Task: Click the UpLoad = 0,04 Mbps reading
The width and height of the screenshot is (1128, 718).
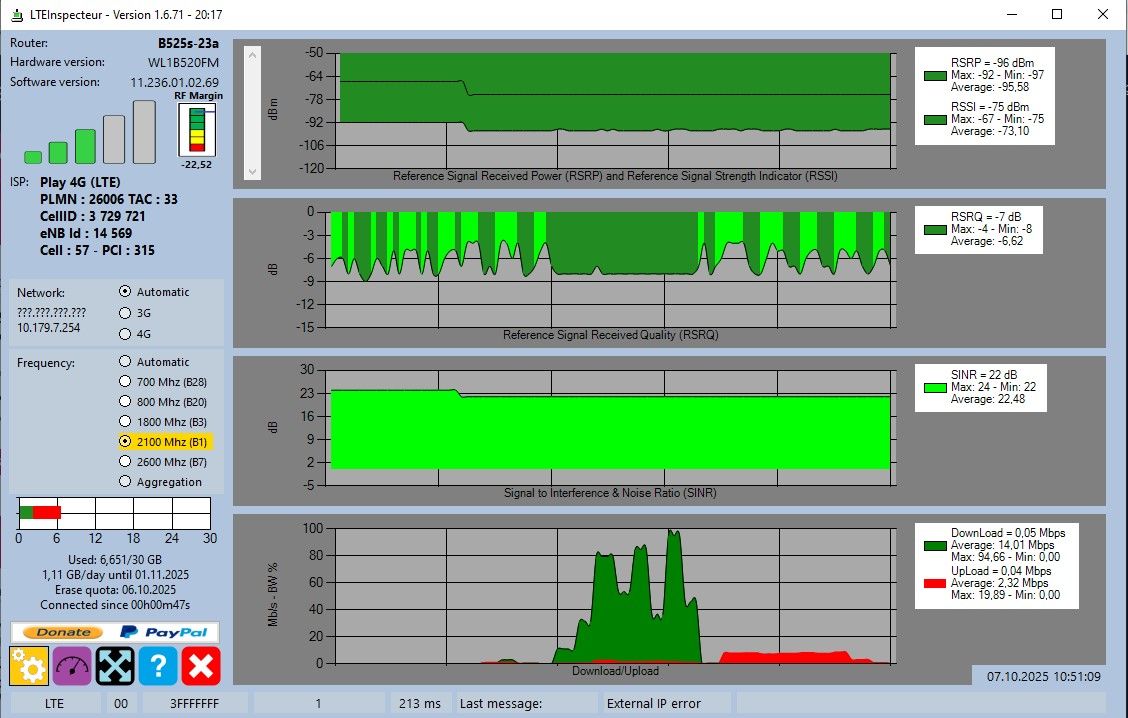Action: click(x=1001, y=571)
